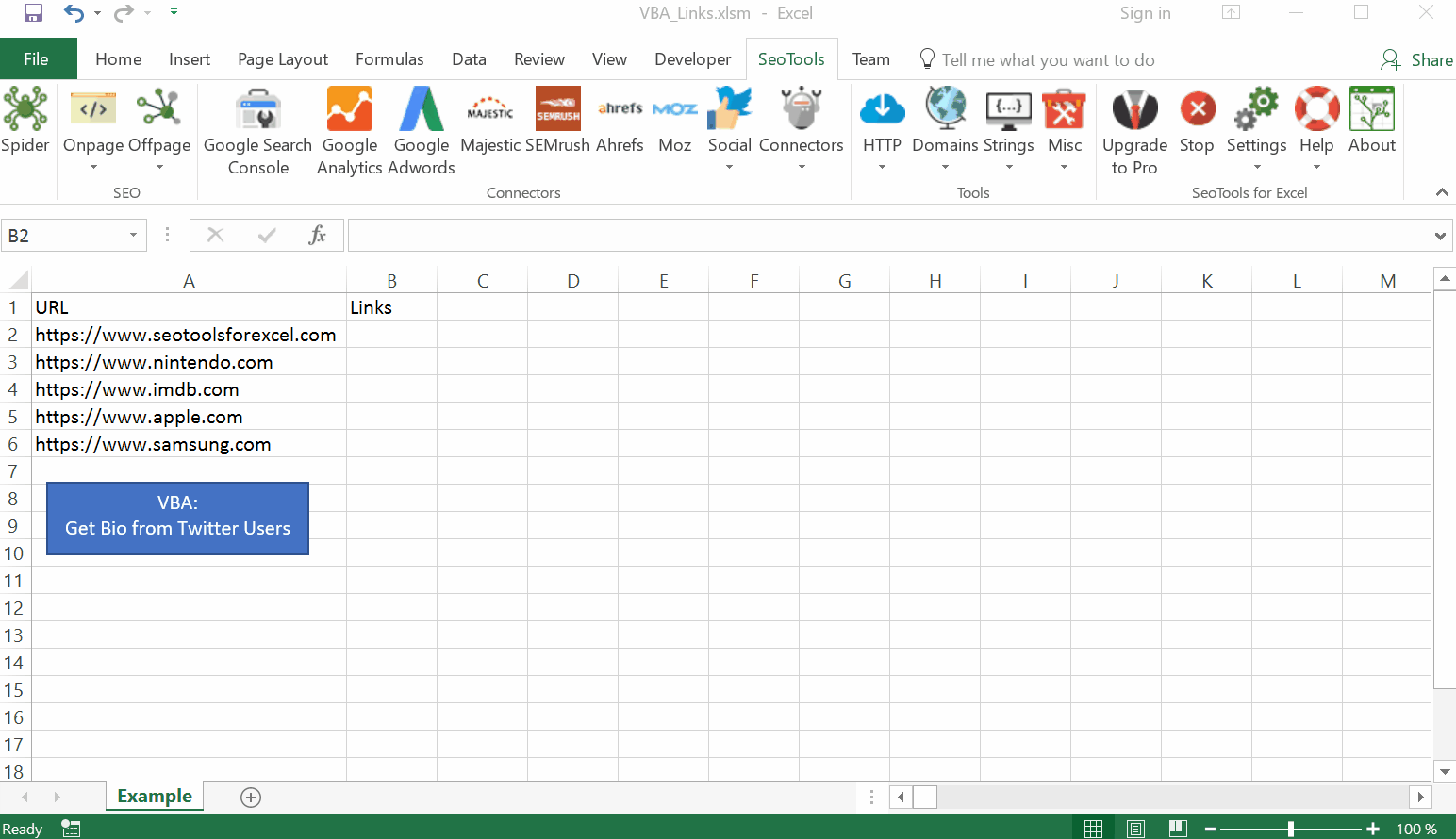
Task: Click Sign in
Action: (1145, 13)
